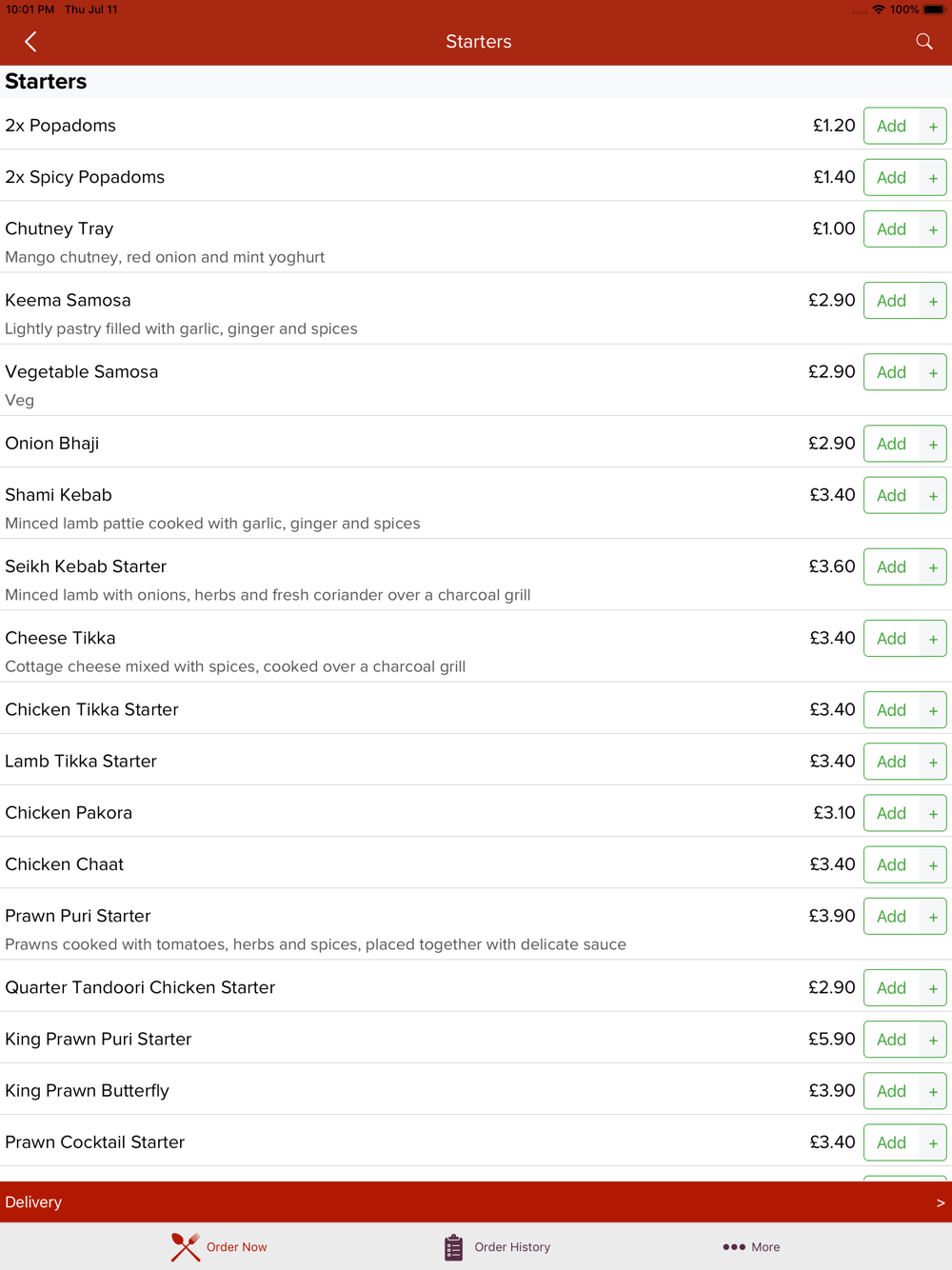This screenshot has height=1270, width=952.
Task: Switch to the Order History tab
Action: pyautogui.click(x=497, y=1247)
